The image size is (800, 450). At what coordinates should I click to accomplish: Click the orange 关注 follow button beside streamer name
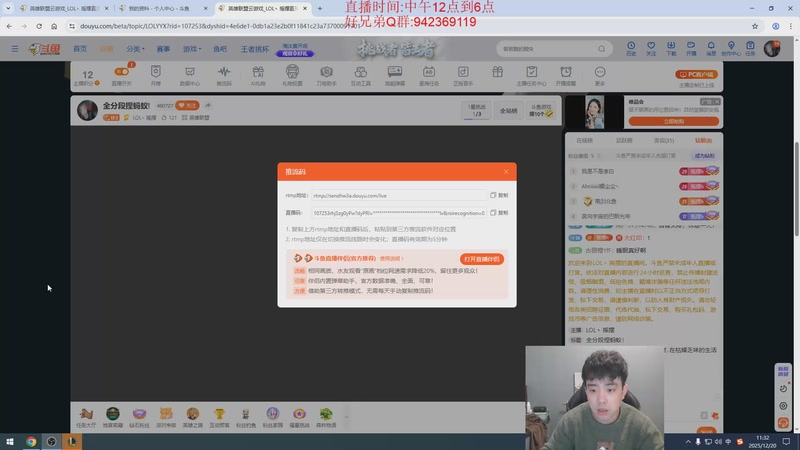[x=187, y=106]
